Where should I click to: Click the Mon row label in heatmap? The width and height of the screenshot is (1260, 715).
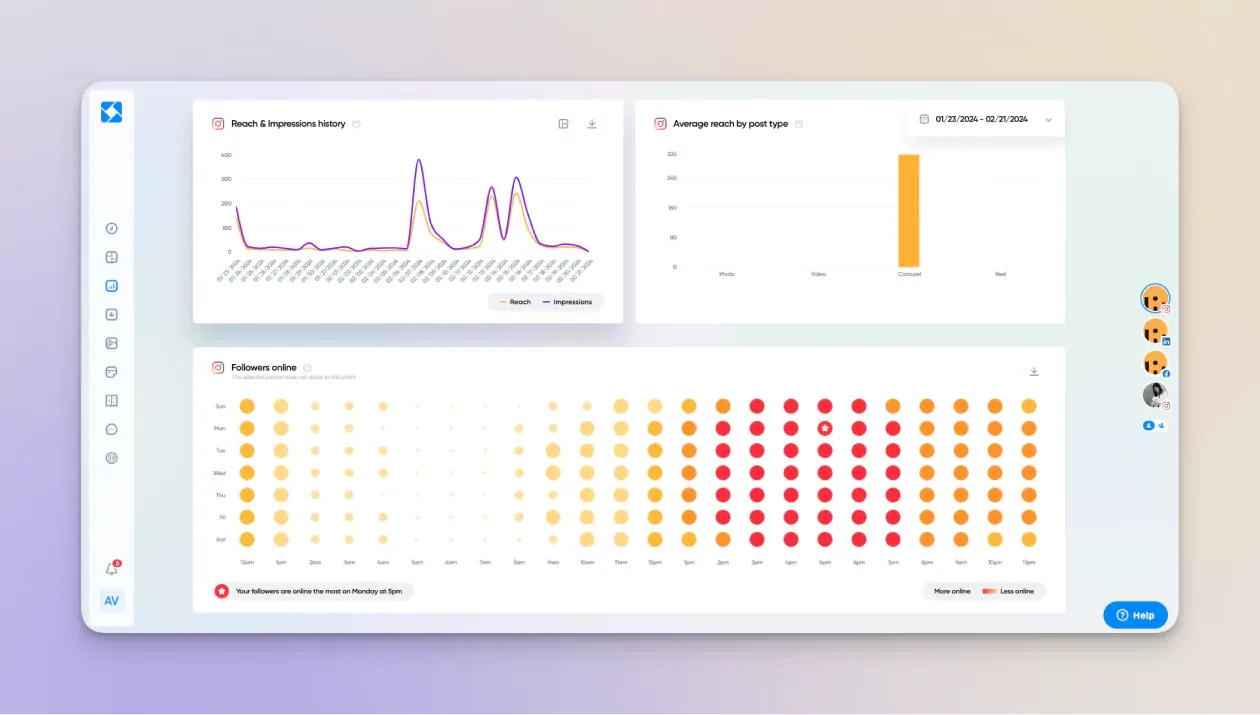tap(220, 428)
